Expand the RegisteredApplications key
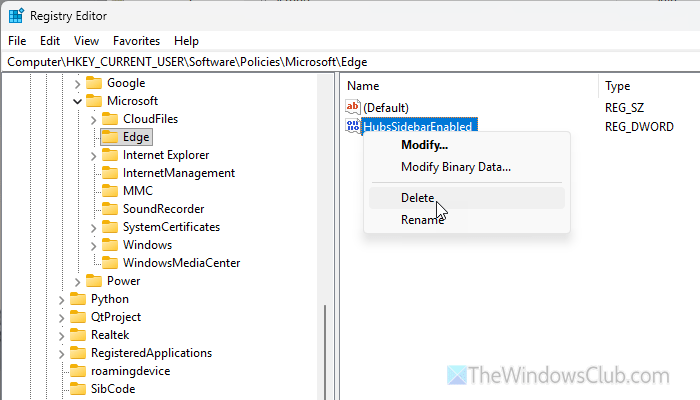This screenshot has height=400, width=700. [61, 354]
